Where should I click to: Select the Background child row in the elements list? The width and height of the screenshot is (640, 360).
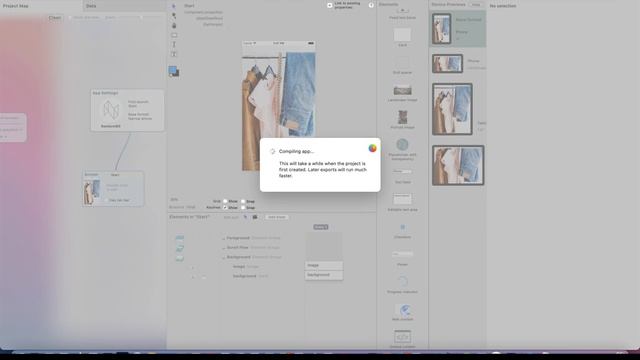point(250,276)
